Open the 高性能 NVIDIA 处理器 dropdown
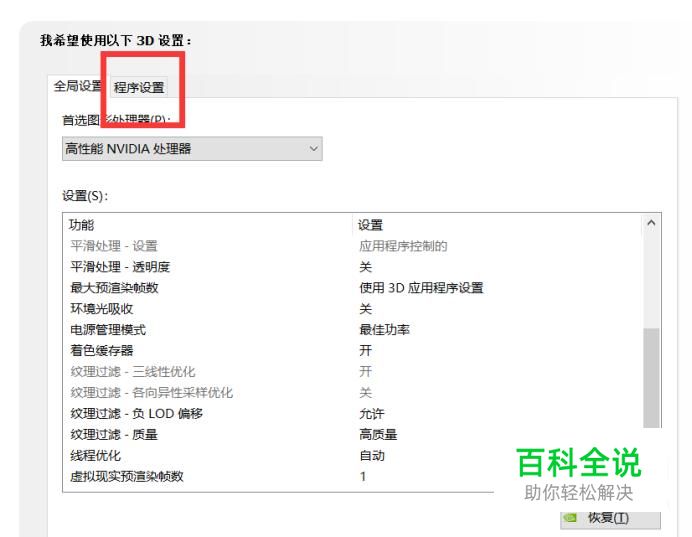Image resolution: width=692 pixels, height=537 pixels. click(x=192, y=149)
